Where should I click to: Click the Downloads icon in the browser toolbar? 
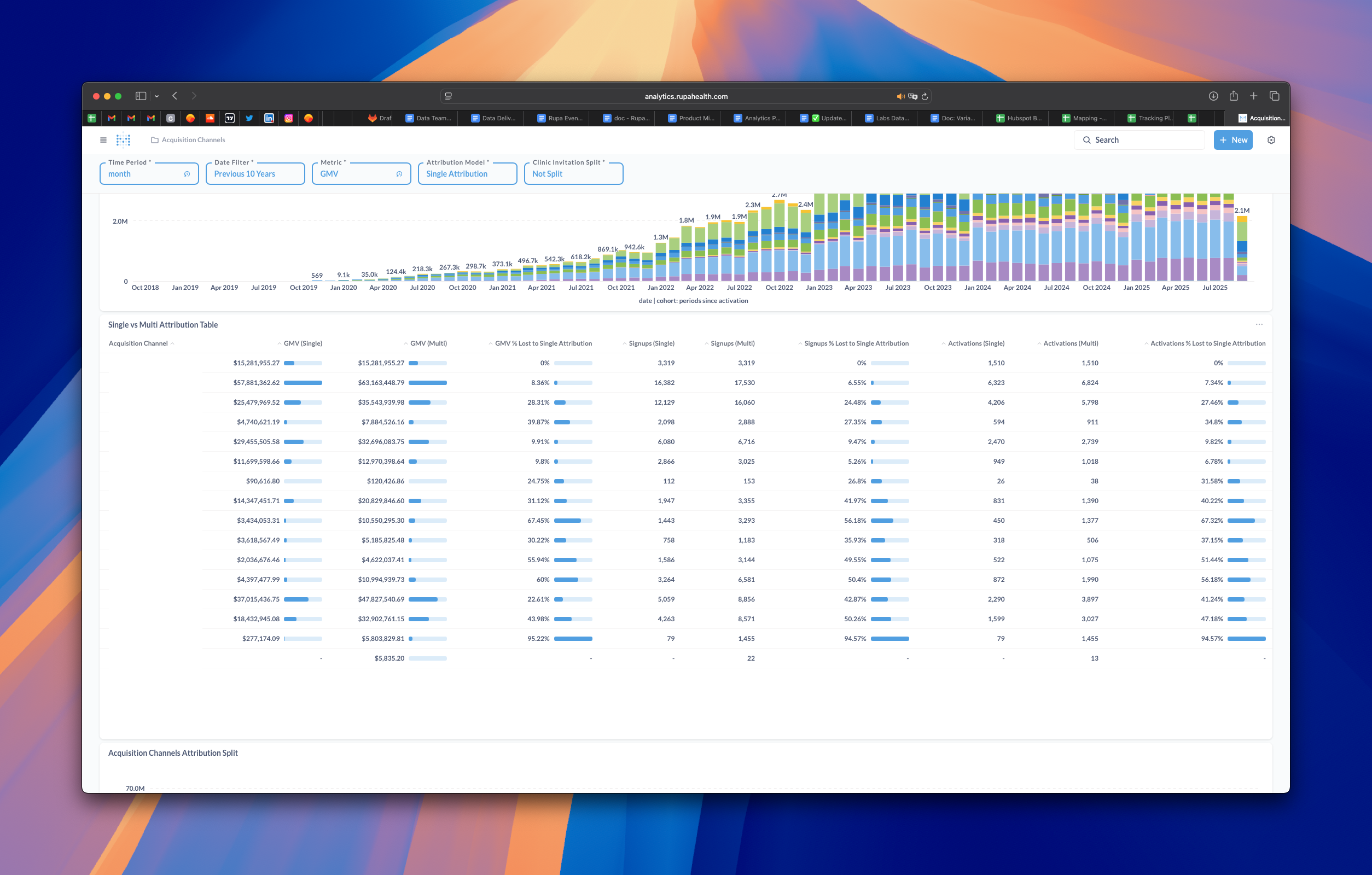(x=1212, y=96)
